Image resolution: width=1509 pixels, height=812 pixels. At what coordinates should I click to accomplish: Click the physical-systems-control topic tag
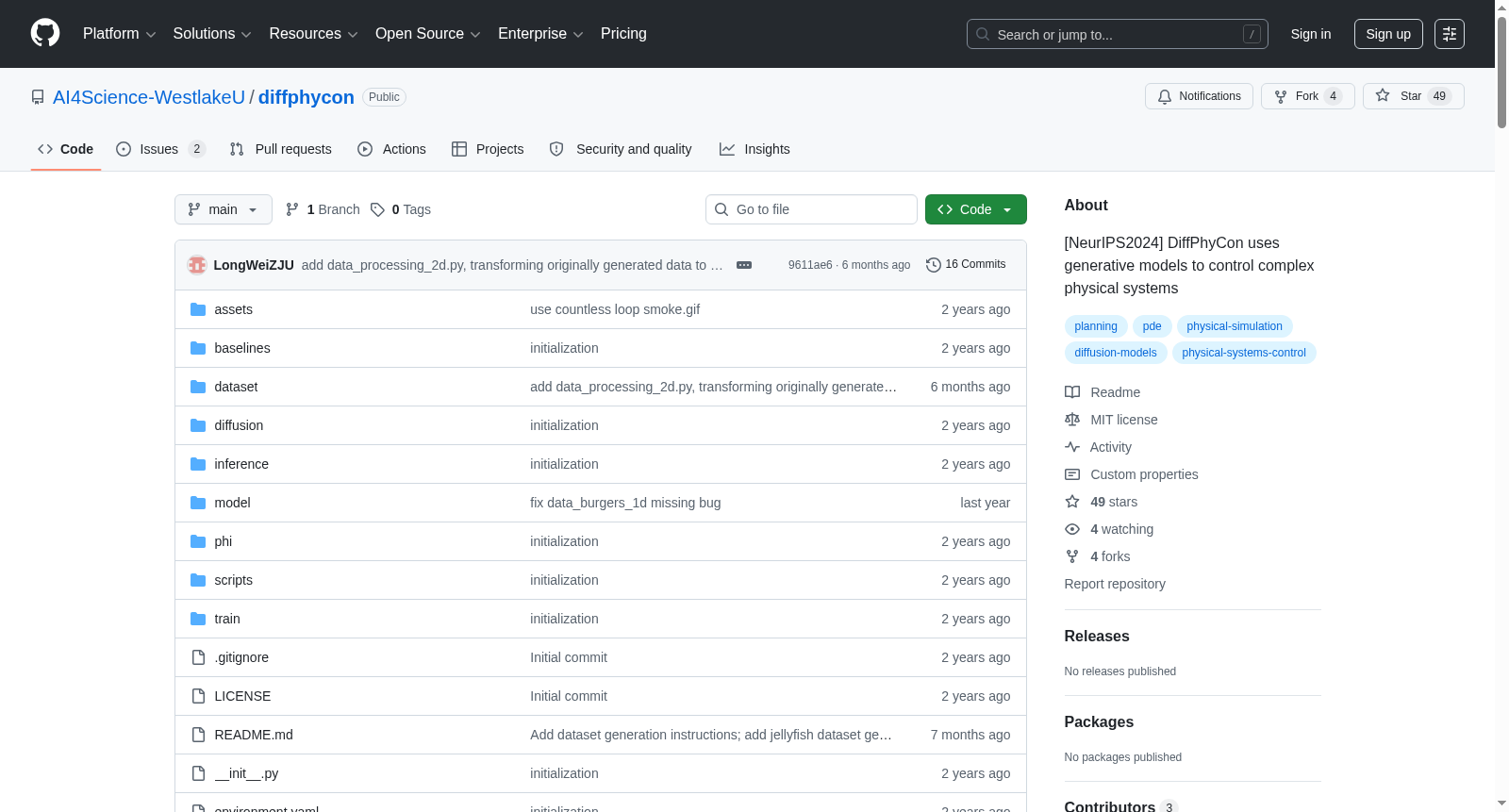tap(1244, 353)
